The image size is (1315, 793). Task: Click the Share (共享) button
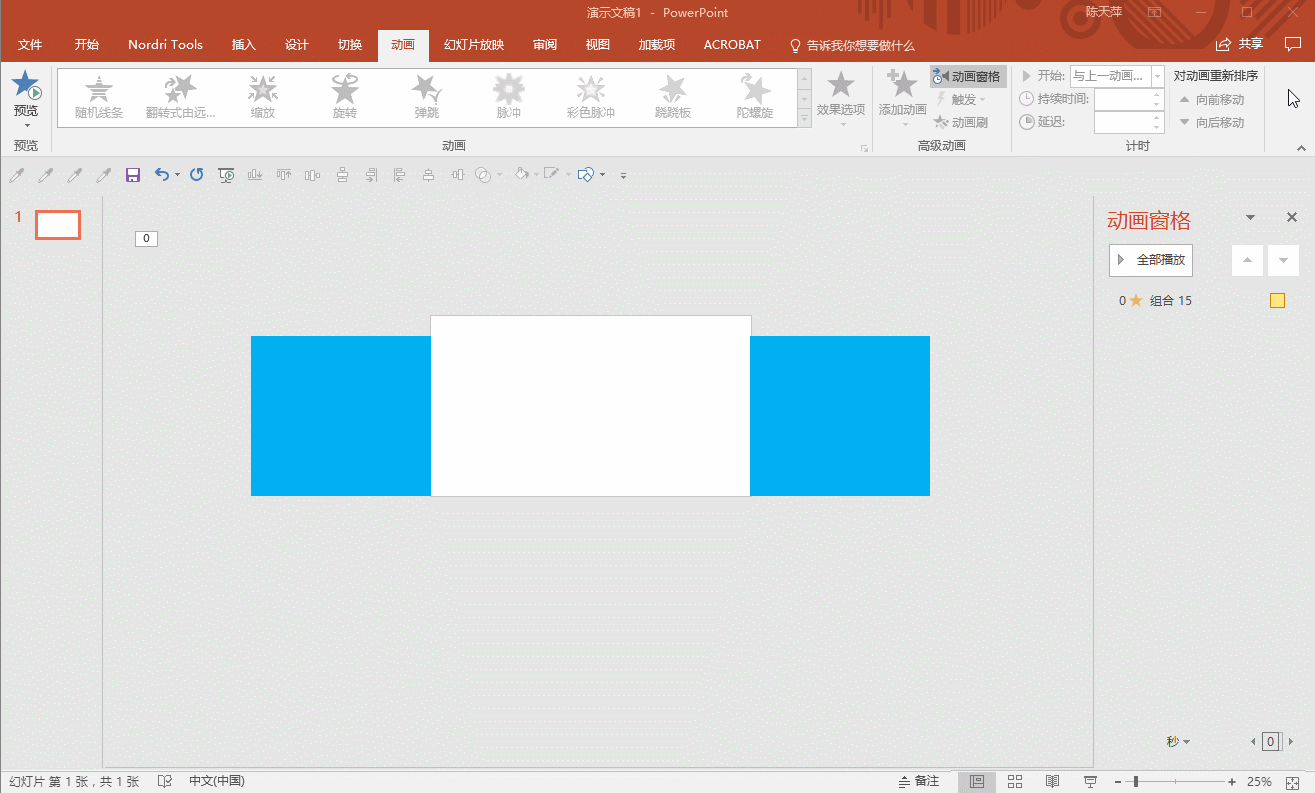[1240, 44]
